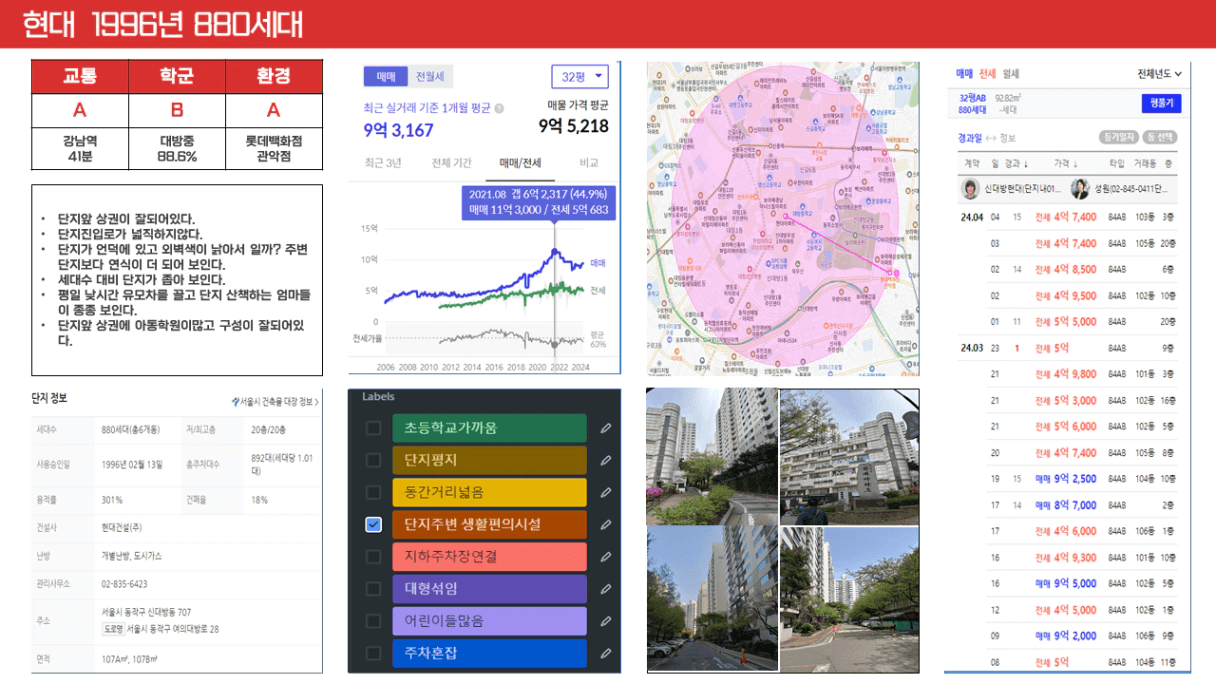The height and width of the screenshot is (684, 1216).
Task: Open the pencil editor for 어린이들많음
Action: point(605,621)
